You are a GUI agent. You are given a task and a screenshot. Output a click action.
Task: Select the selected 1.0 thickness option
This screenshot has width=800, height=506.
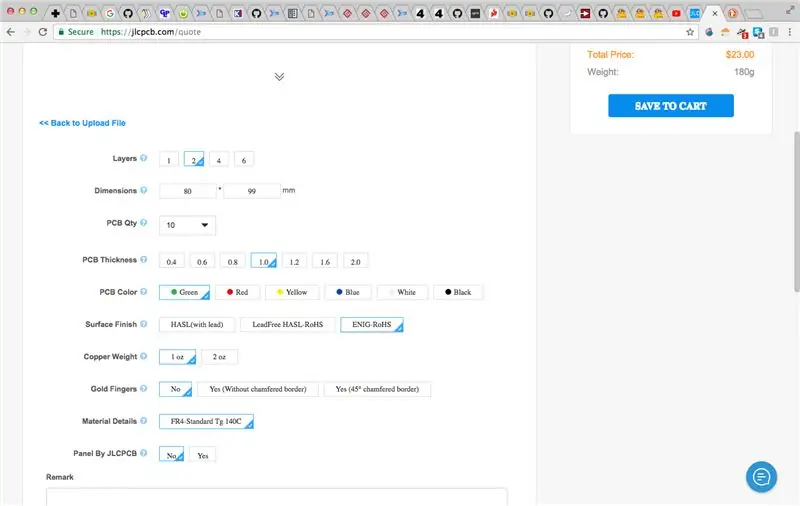point(264,261)
